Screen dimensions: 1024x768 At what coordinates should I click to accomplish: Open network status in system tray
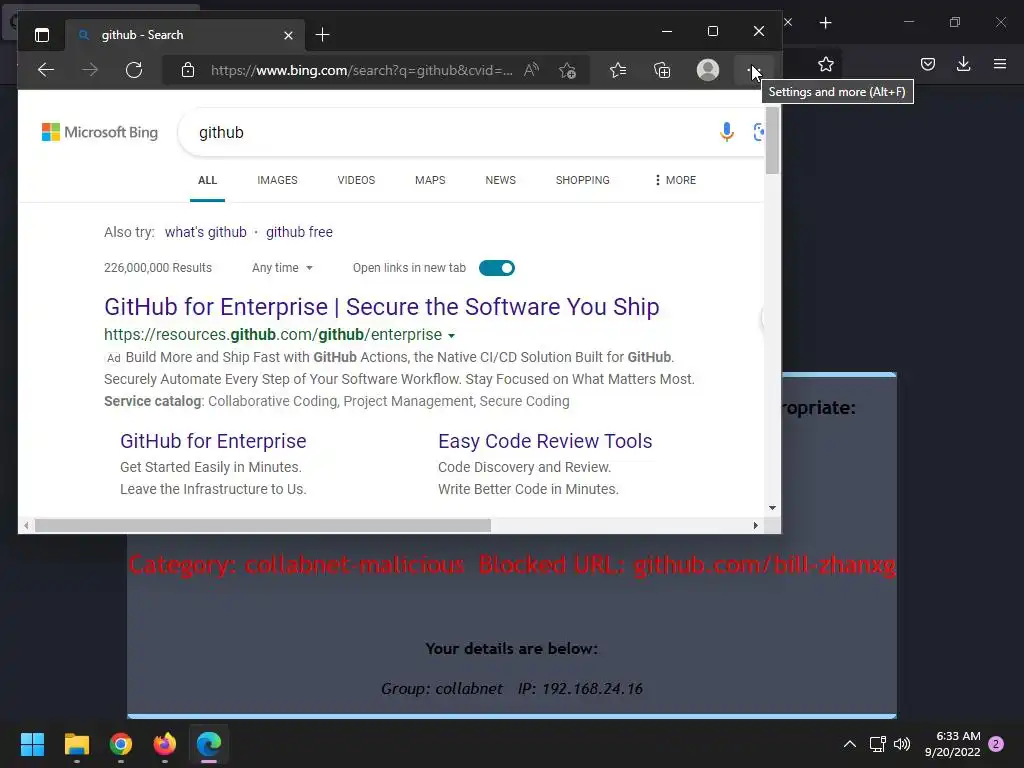click(x=877, y=744)
